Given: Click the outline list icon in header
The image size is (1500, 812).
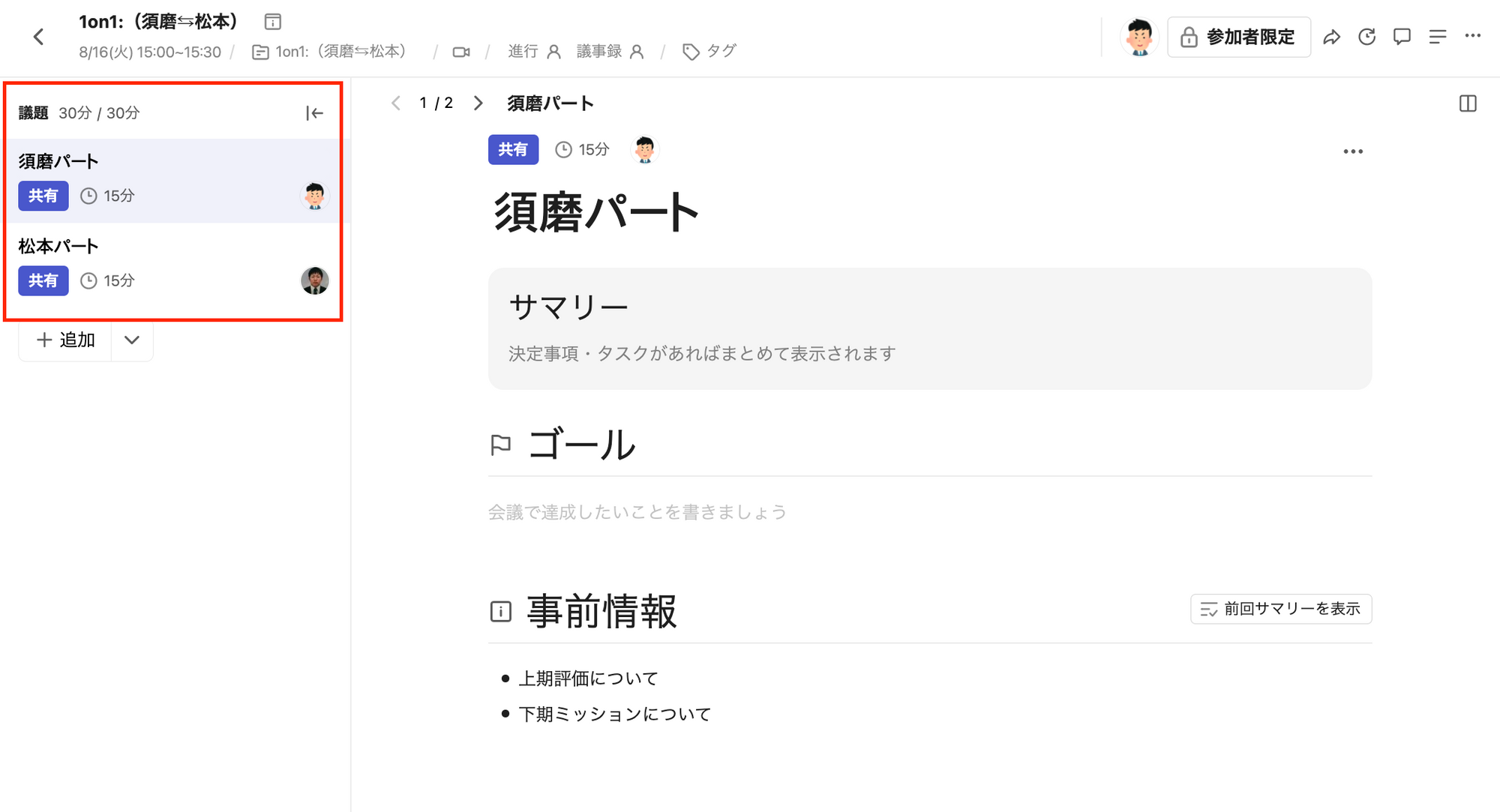Looking at the screenshot, I should coord(1437,37).
